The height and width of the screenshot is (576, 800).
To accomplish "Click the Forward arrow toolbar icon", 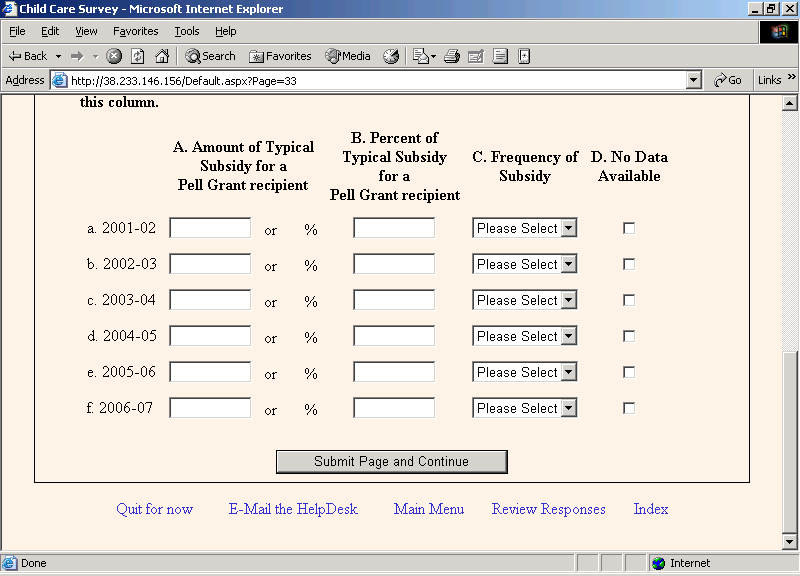I will click(x=77, y=56).
